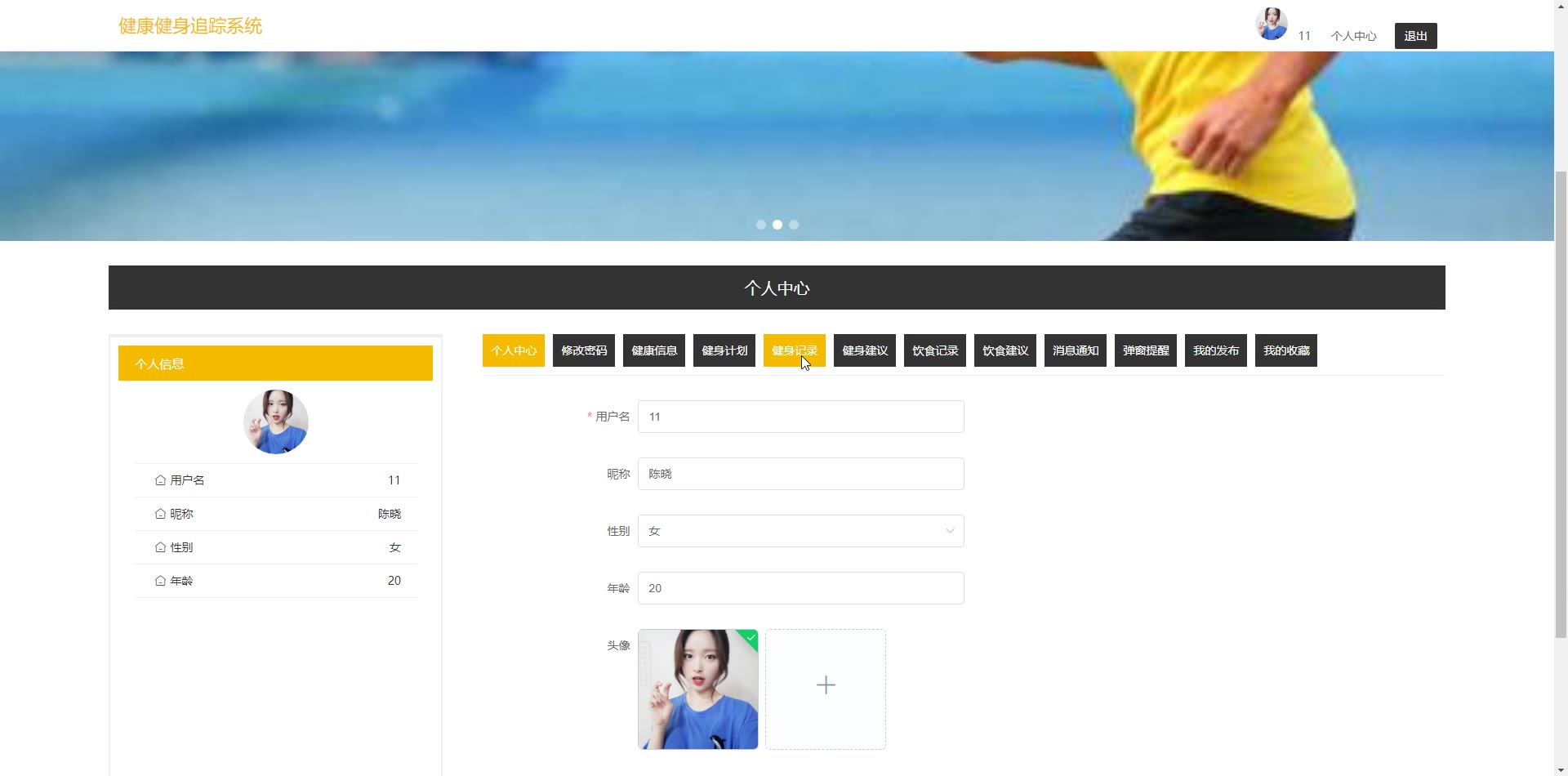
Task: Select first carousel indicator dot
Action: tap(761, 225)
